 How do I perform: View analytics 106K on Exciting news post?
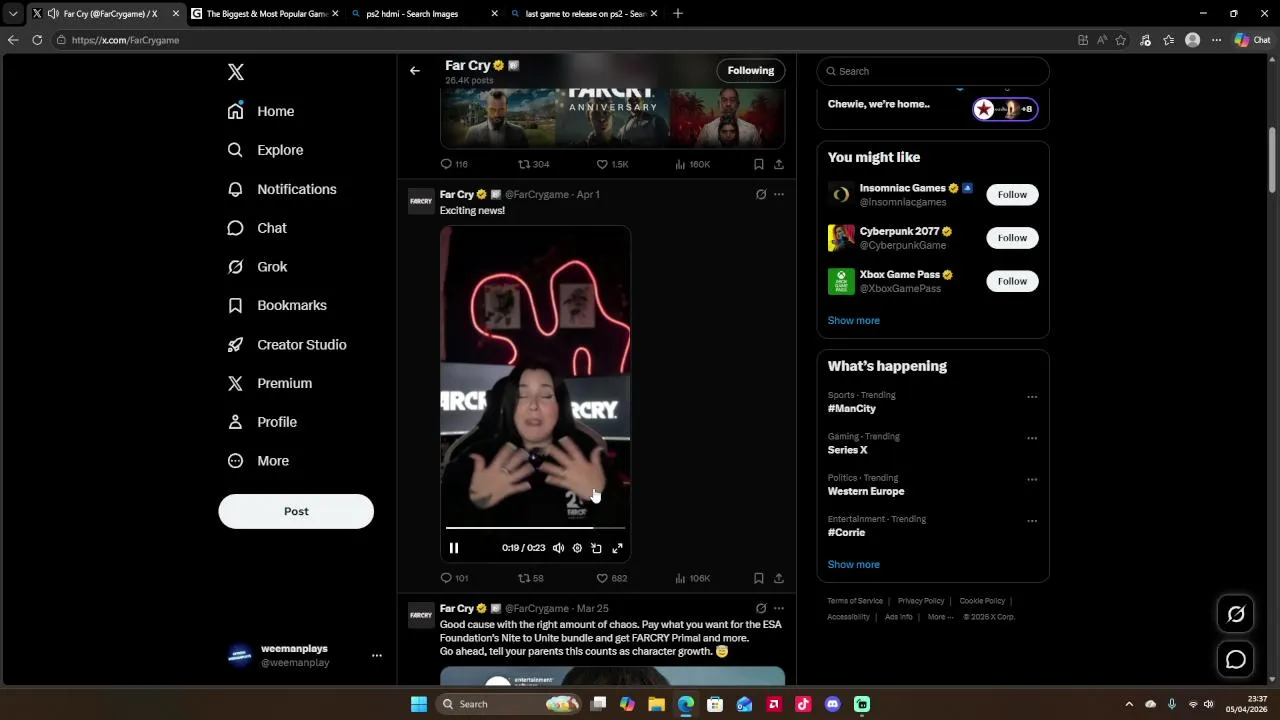pos(692,578)
